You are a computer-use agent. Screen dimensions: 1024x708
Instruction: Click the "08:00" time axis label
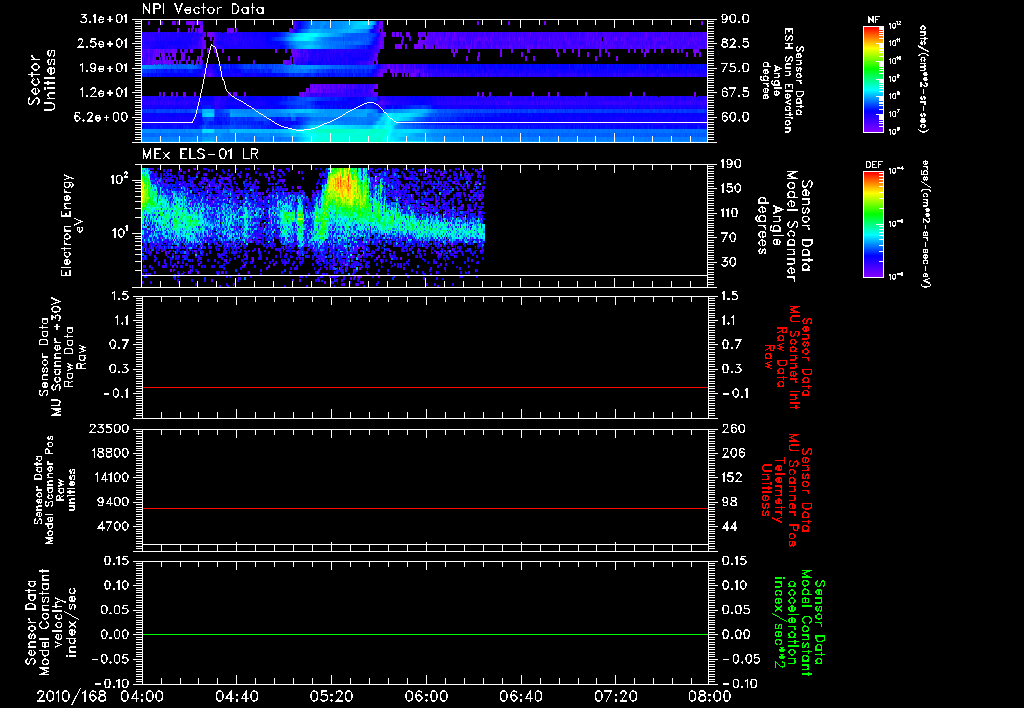(710, 697)
